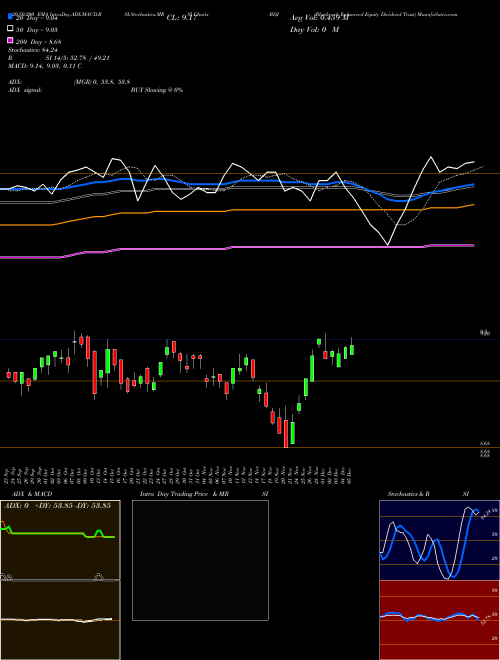Click the 'MACD: 9.14, 9.03, 0.11 C' line
The height and width of the screenshot is (660, 500).
(45, 66)
